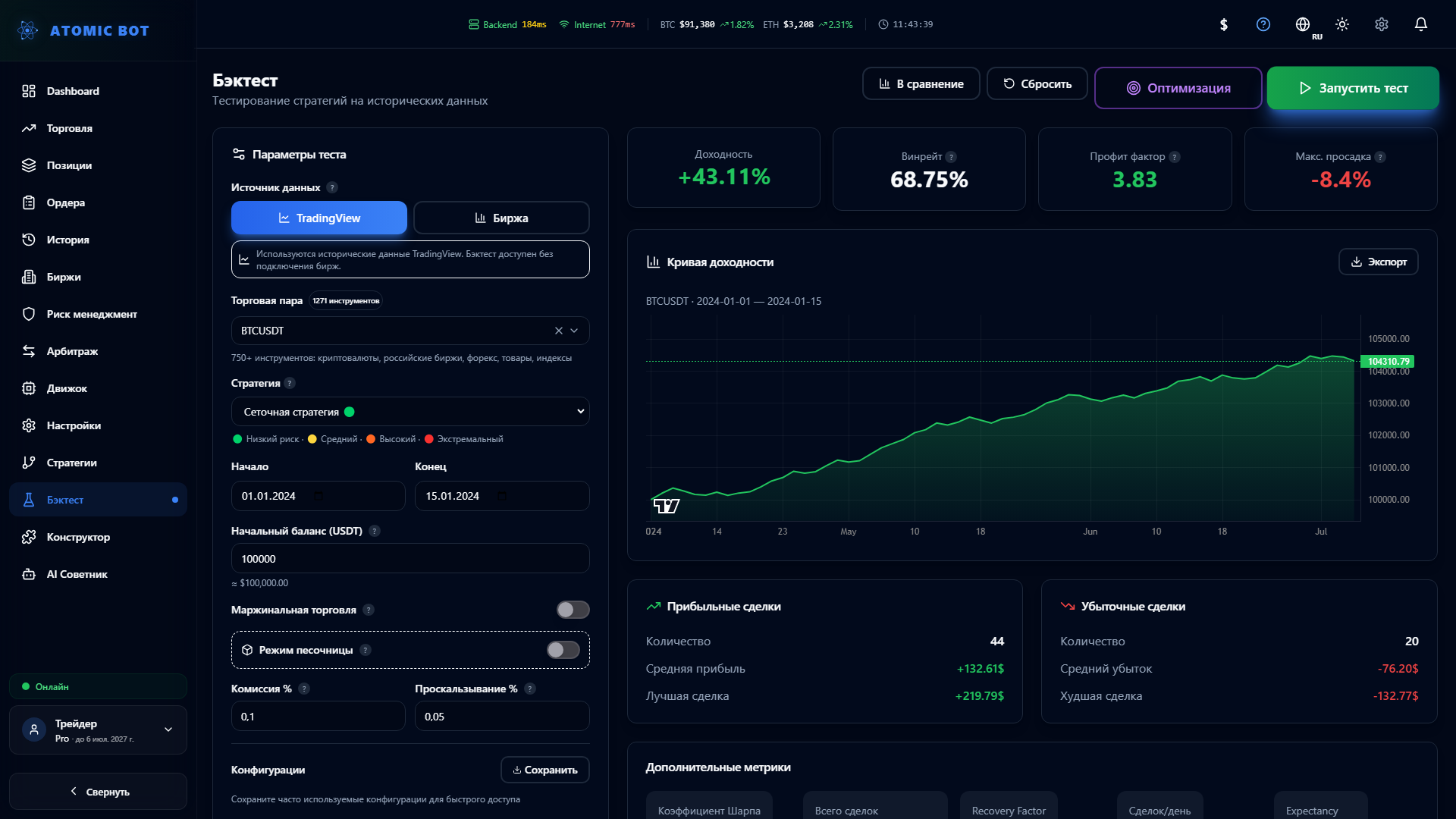Image resolution: width=1456 pixels, height=819 pixels.
Task: Click the Экспорт button on chart
Action: pyautogui.click(x=1379, y=262)
